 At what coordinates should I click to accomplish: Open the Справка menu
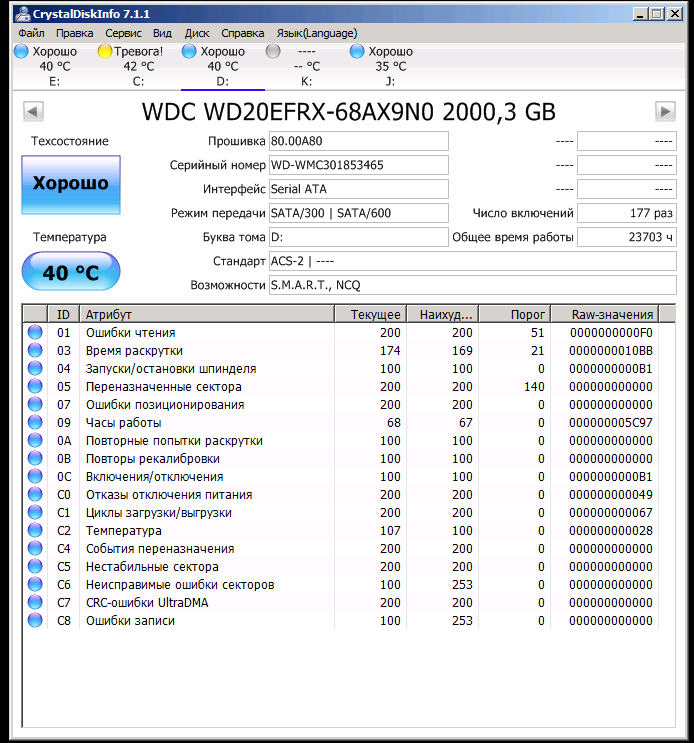pyautogui.click(x=243, y=33)
